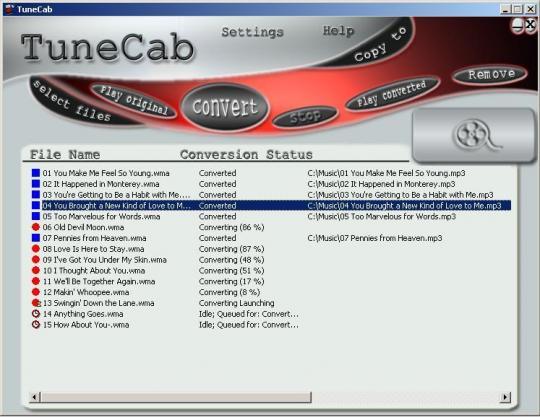
Task: Click horizontal scrollbar right arrow
Action: pos(505,397)
